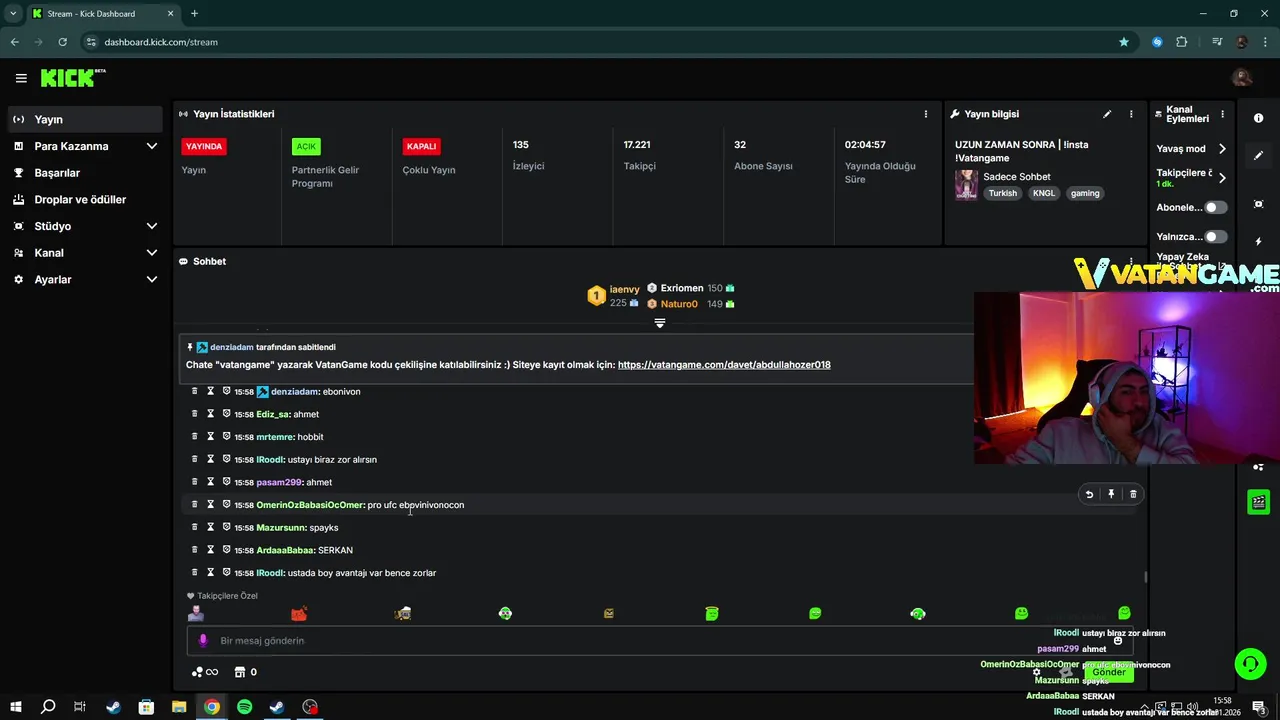1280x720 pixels.
Task: Click the red cat emote in emote row
Action: pyautogui.click(x=299, y=613)
